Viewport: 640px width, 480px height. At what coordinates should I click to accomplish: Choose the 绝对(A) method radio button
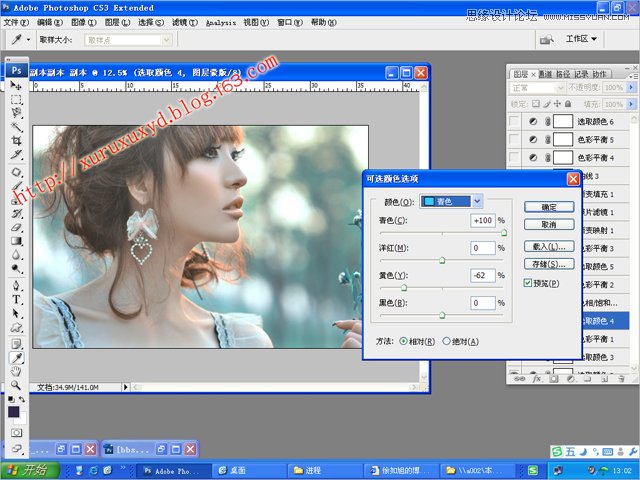[447, 341]
